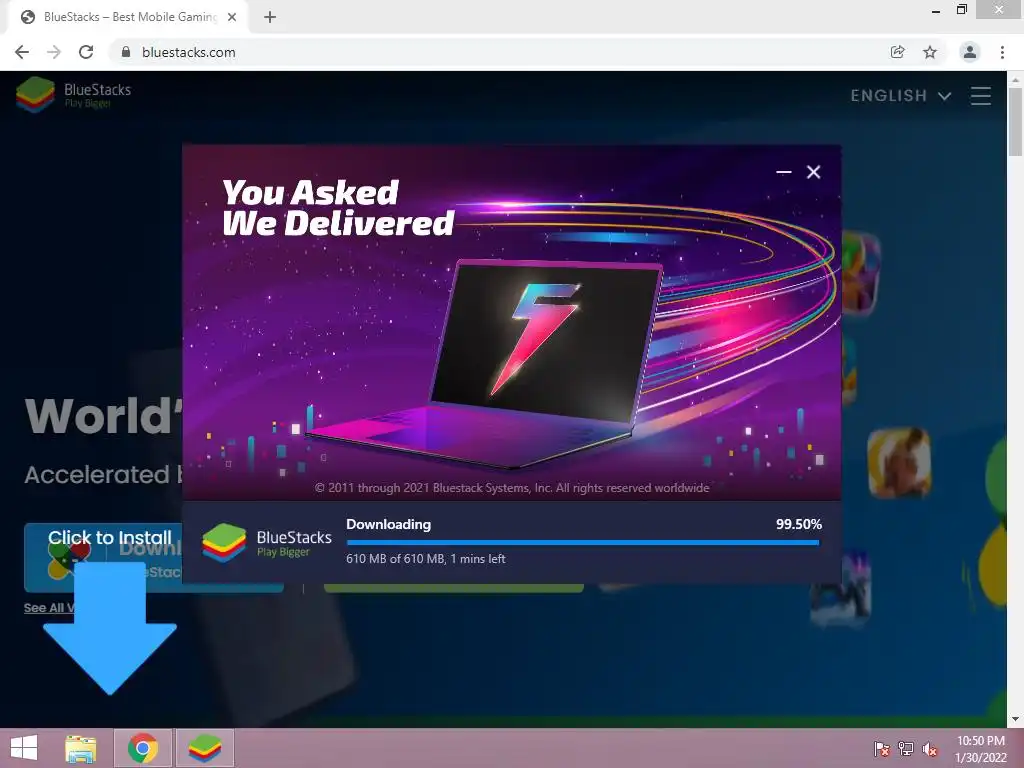
Task: Bookmark this page with the star icon
Action: click(x=930, y=52)
